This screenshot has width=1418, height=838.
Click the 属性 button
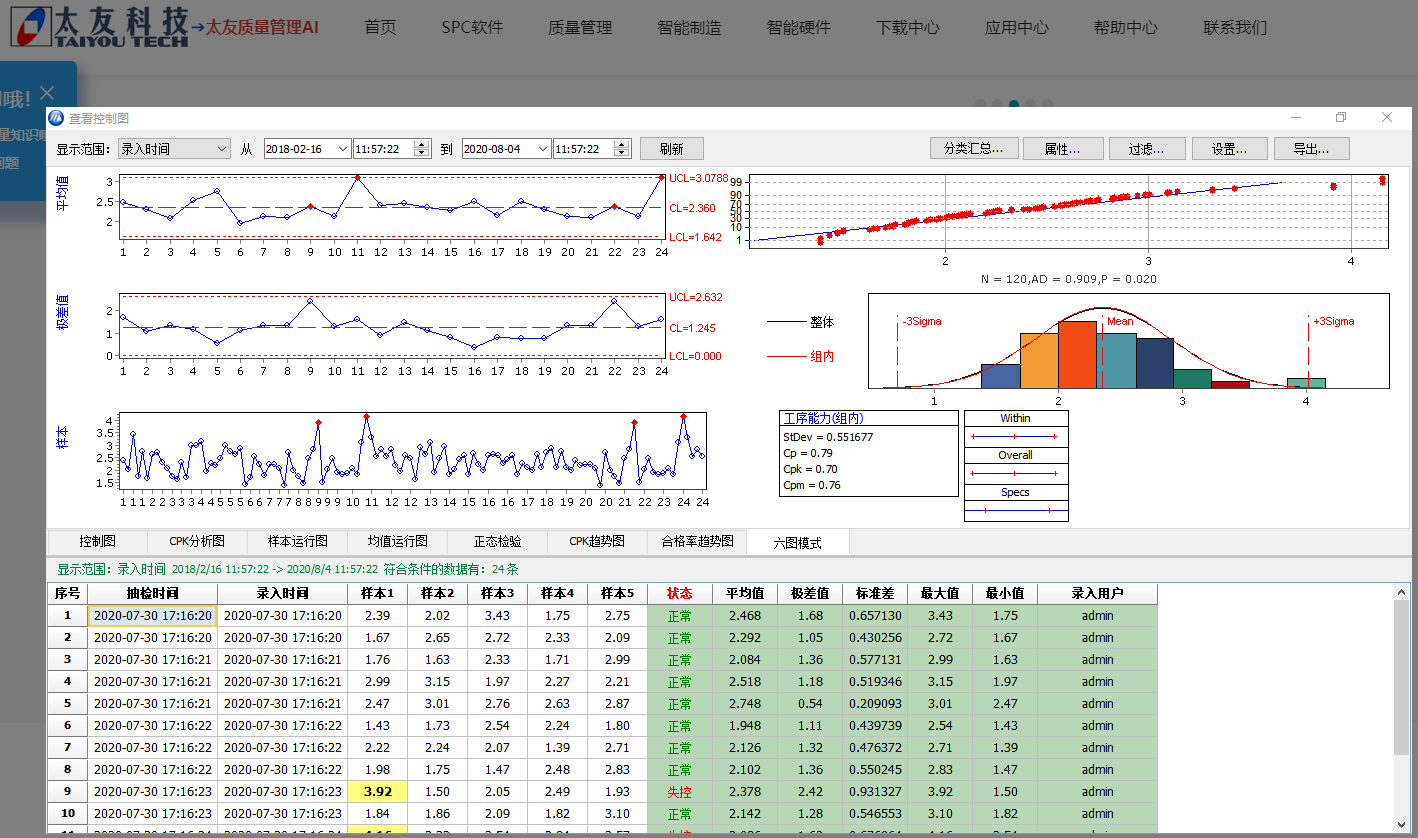click(1062, 149)
